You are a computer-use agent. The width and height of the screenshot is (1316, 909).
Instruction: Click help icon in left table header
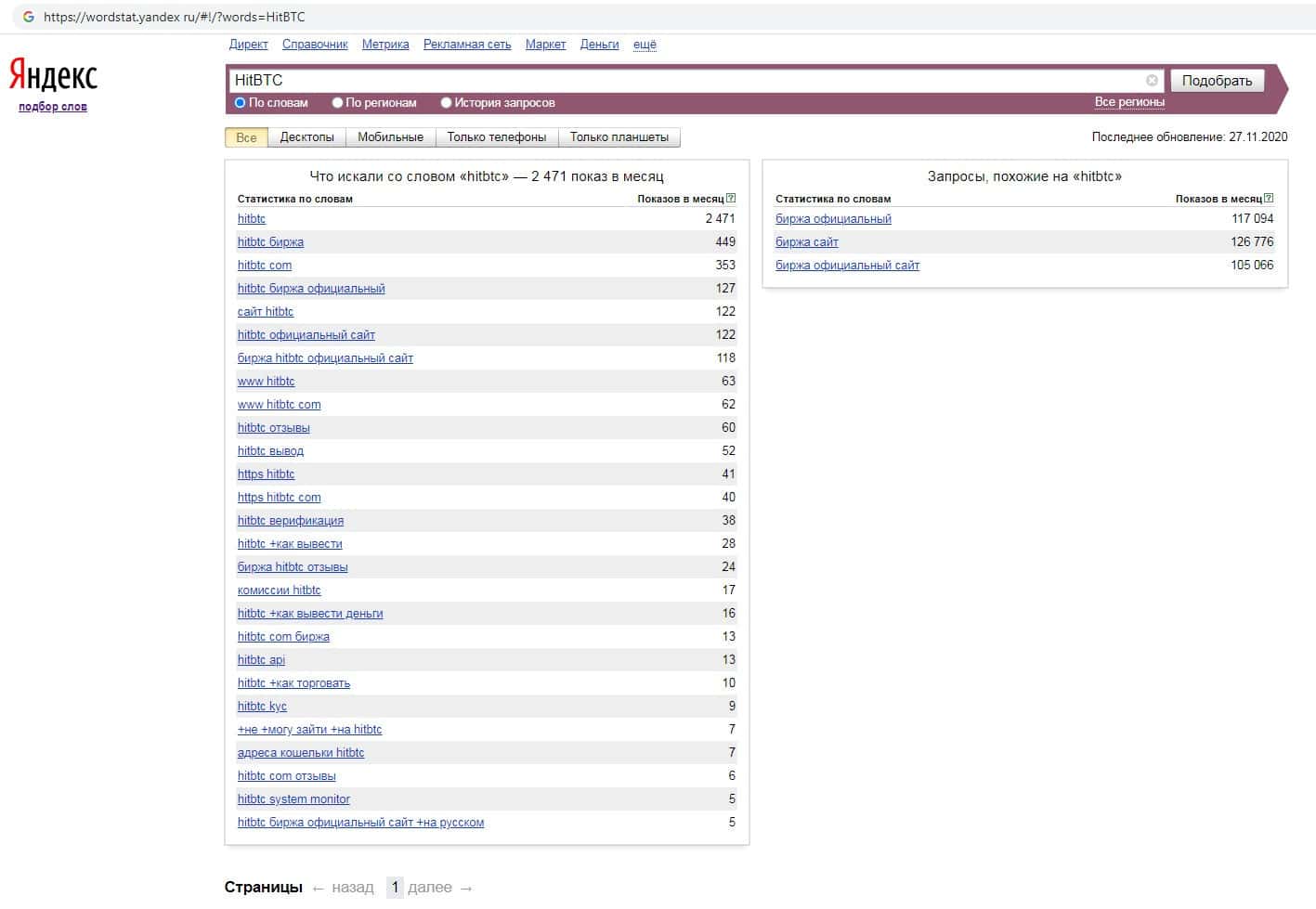tap(731, 198)
